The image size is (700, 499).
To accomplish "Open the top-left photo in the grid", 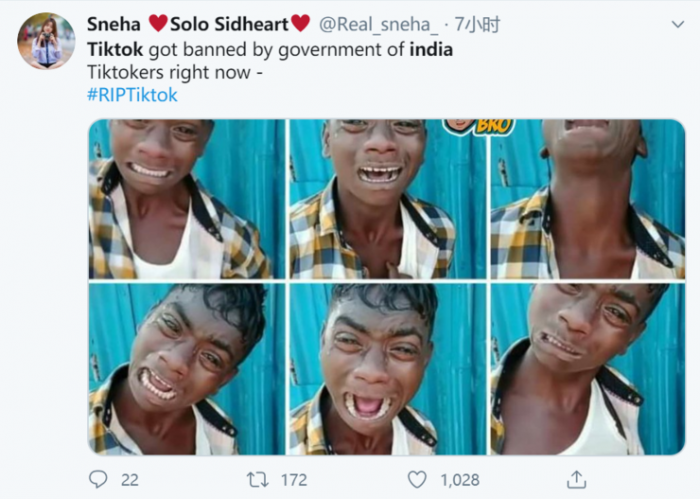I will pos(186,199).
